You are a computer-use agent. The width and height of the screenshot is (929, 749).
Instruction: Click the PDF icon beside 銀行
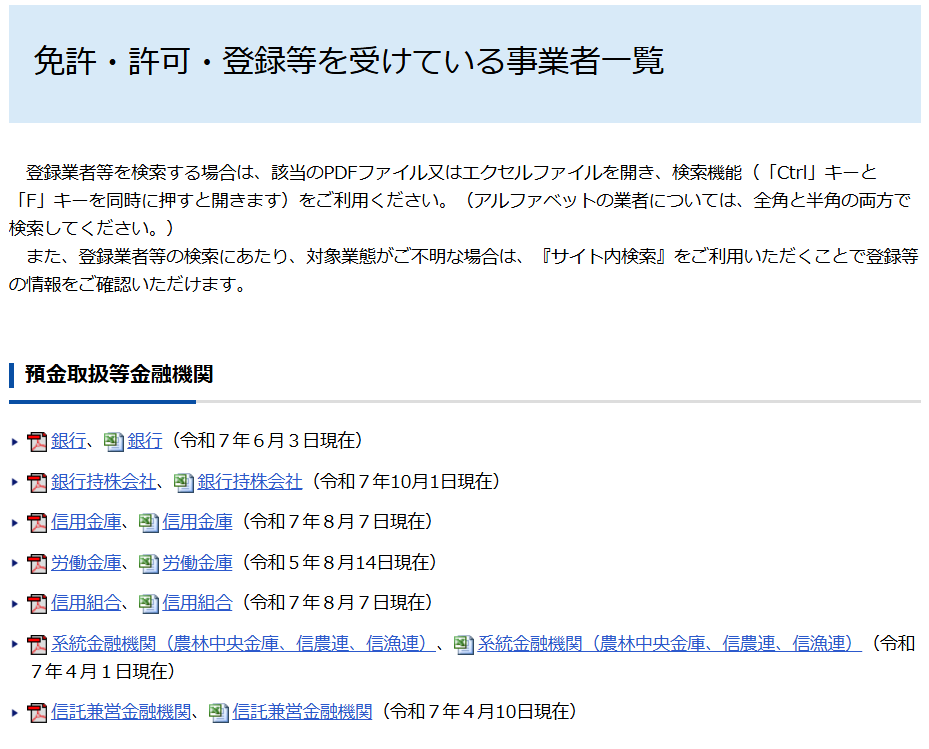point(37,441)
